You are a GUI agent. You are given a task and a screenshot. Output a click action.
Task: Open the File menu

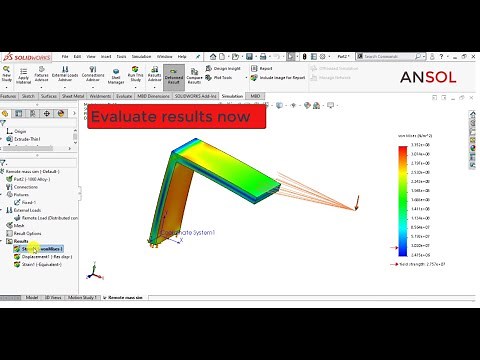pos(65,57)
